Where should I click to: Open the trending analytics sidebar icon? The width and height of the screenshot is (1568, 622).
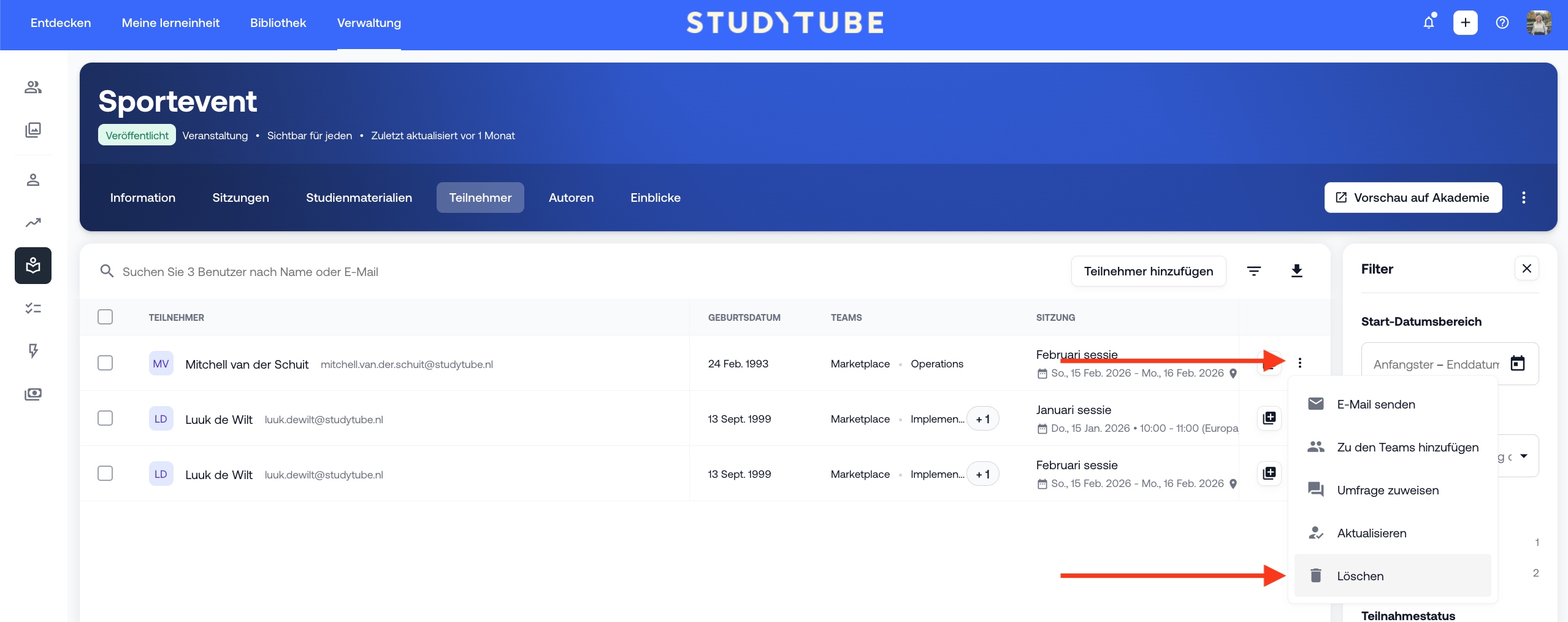point(33,223)
